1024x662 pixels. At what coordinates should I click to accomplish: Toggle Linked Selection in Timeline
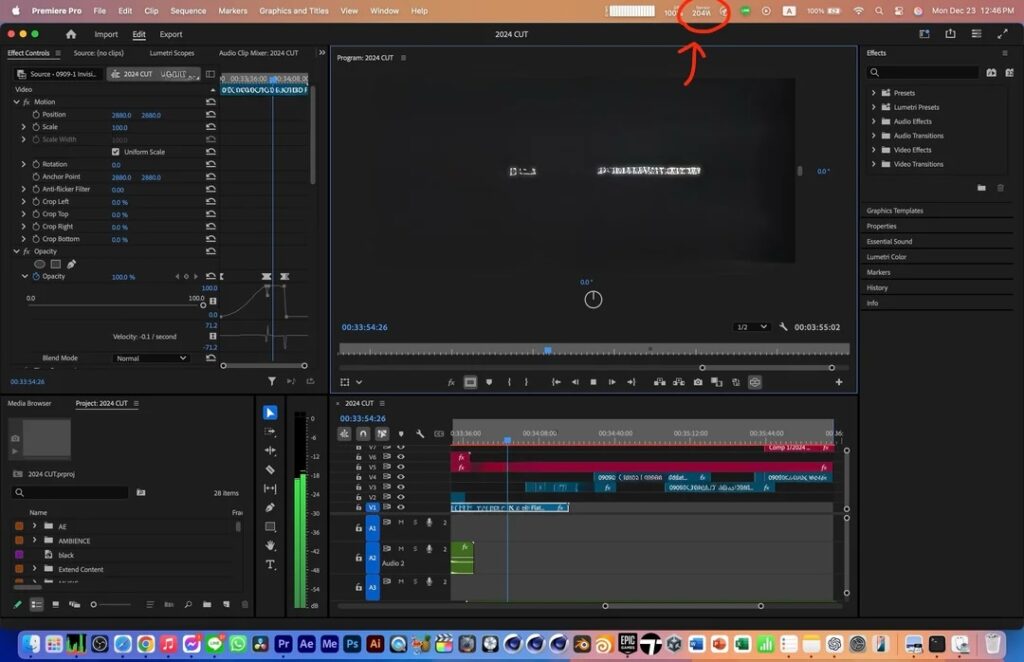coord(382,433)
